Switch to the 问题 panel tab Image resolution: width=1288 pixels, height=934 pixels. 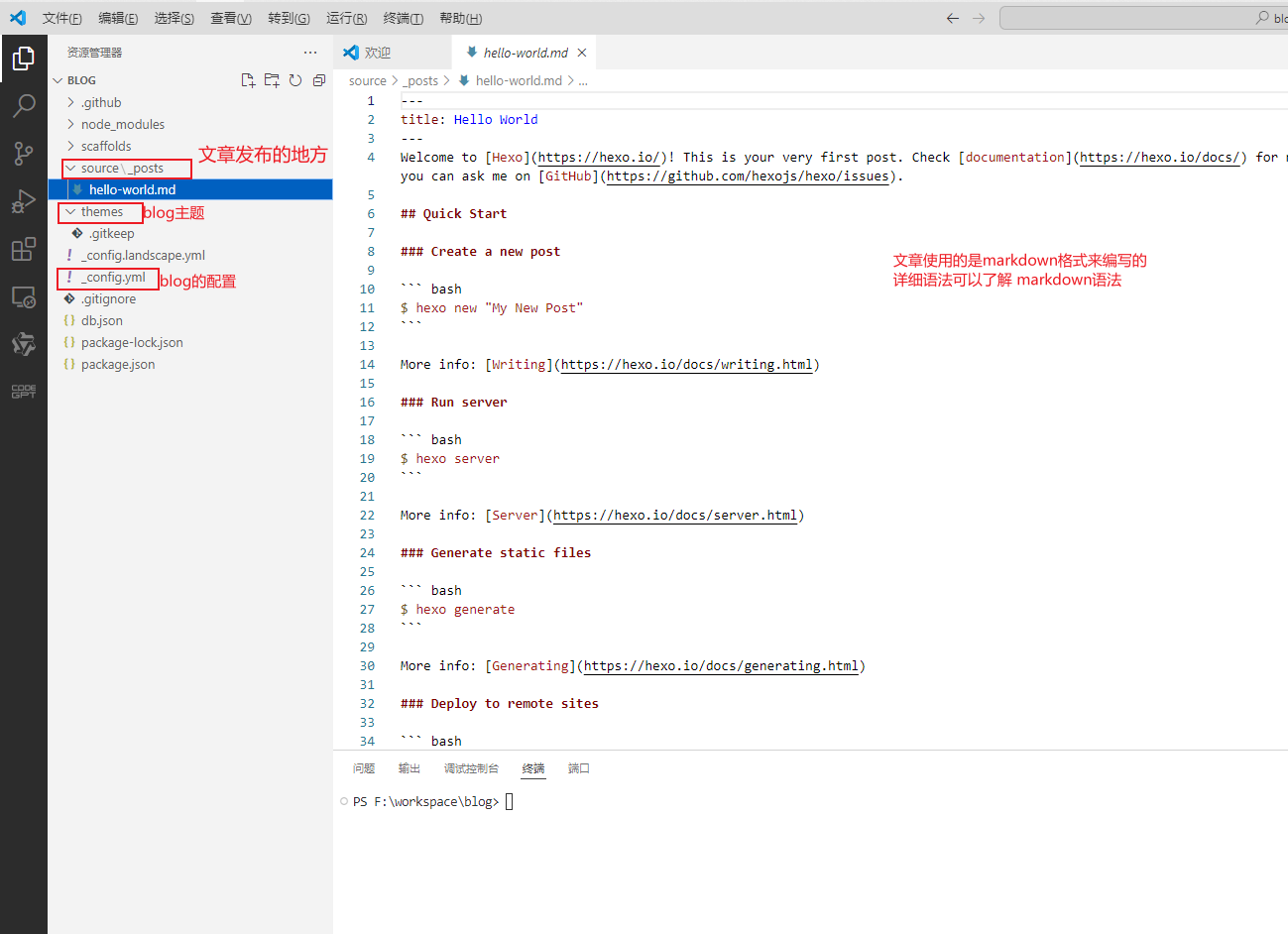tap(364, 768)
